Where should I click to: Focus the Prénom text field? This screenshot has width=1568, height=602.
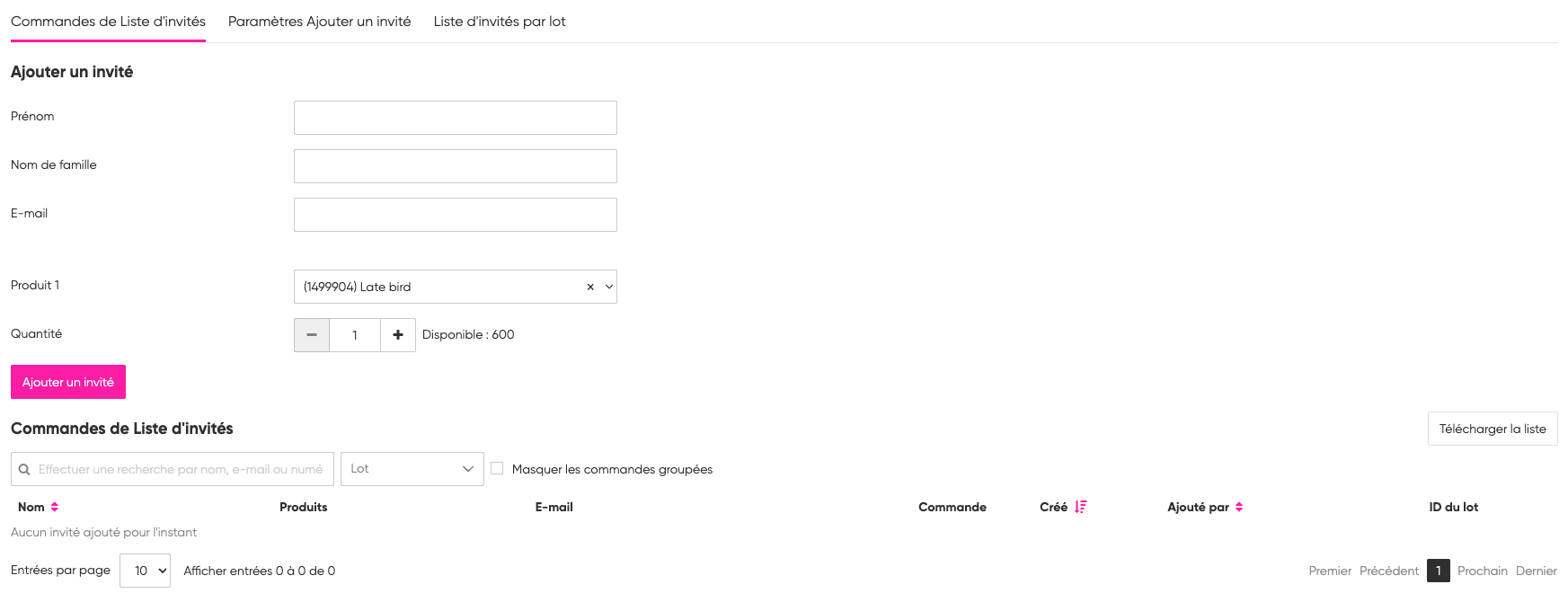pyautogui.click(x=455, y=118)
